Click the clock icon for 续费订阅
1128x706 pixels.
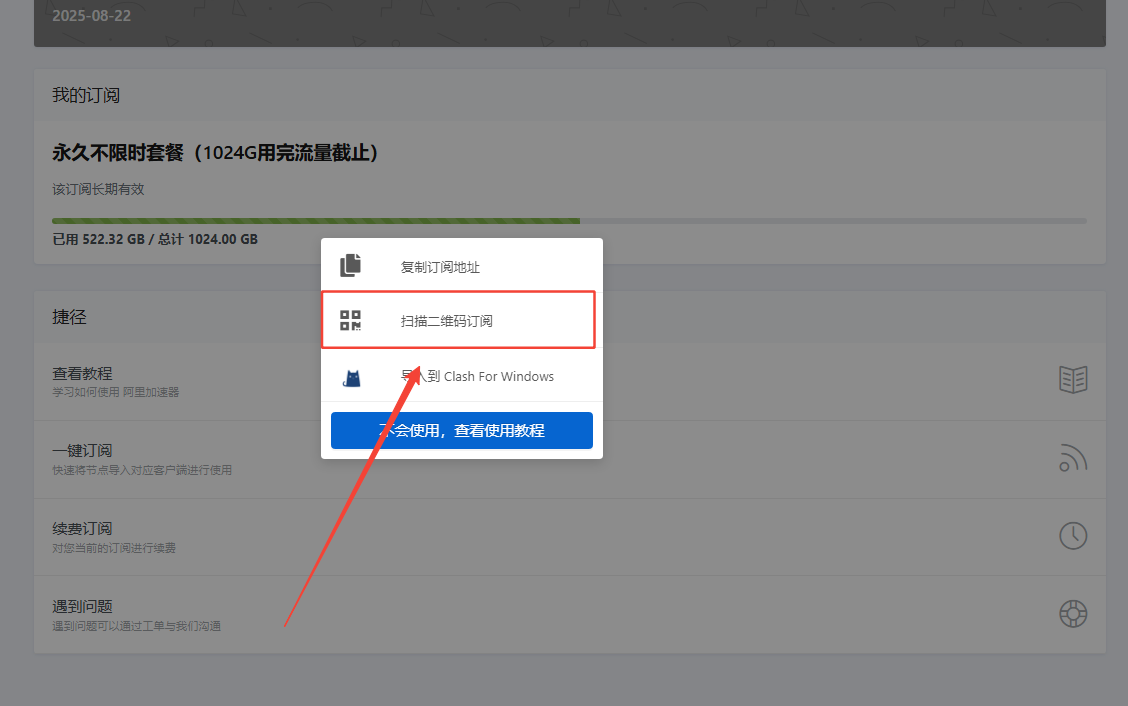tap(1073, 536)
